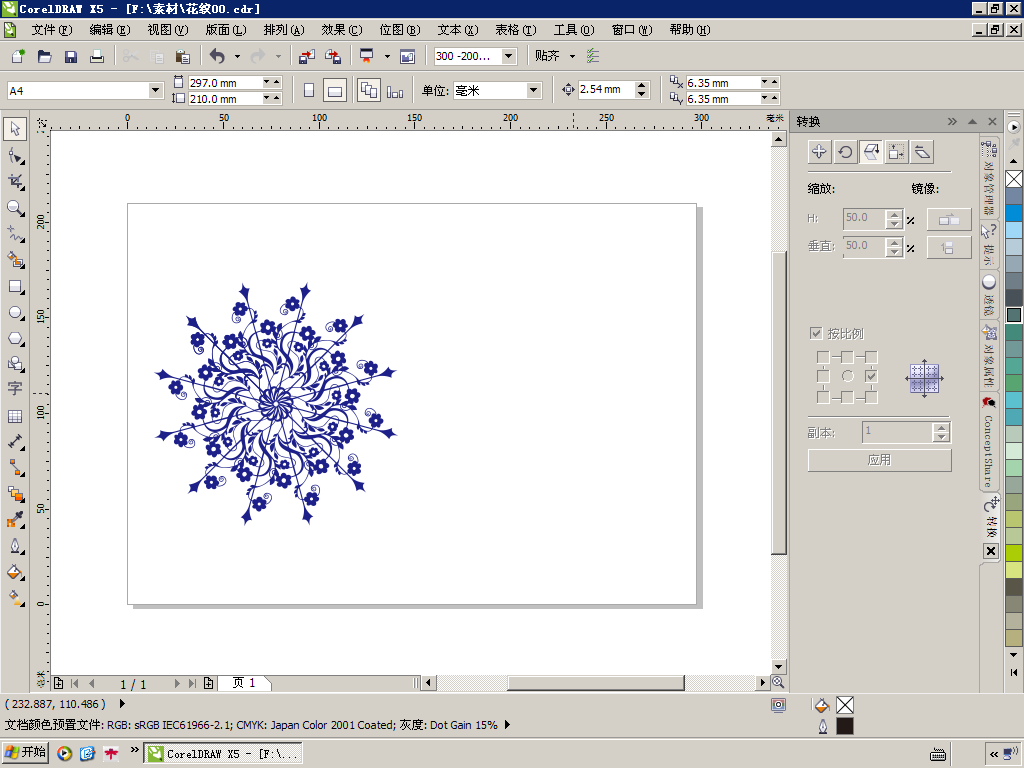The height and width of the screenshot is (768, 1024).
Task: Select the Shape tool
Action: click(15, 156)
